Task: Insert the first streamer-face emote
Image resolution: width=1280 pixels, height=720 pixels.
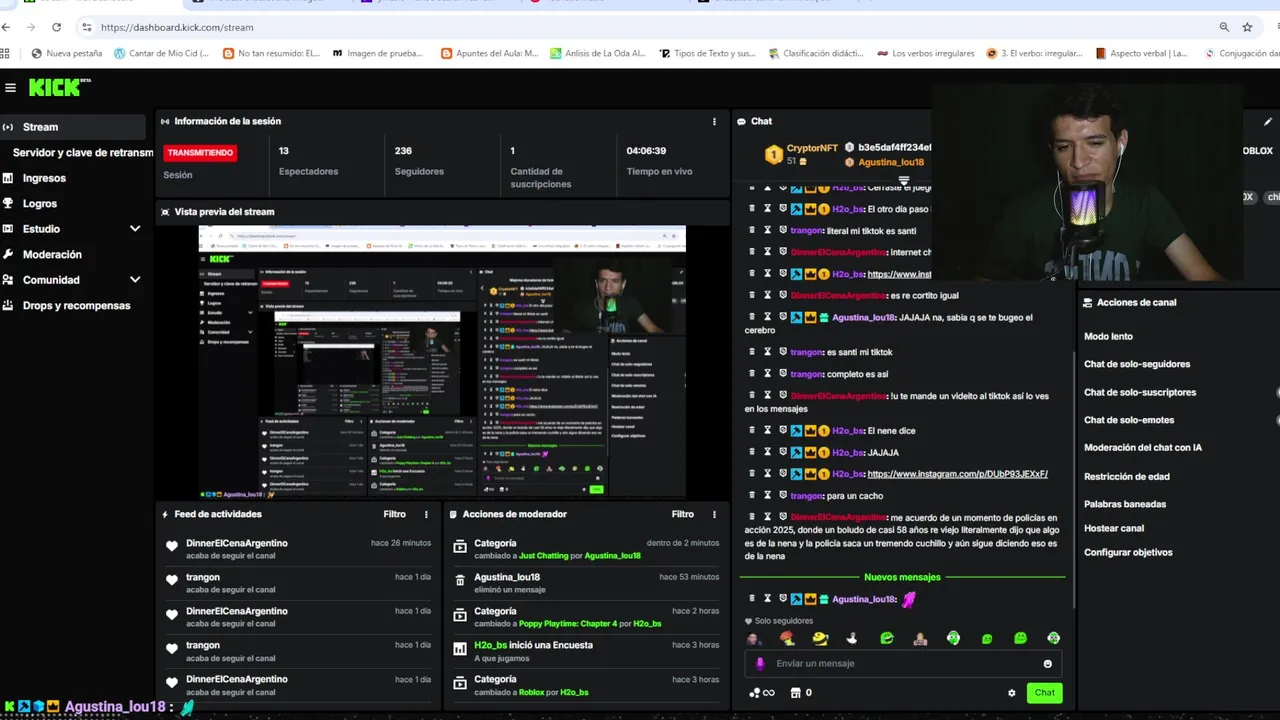Action: [x=753, y=638]
